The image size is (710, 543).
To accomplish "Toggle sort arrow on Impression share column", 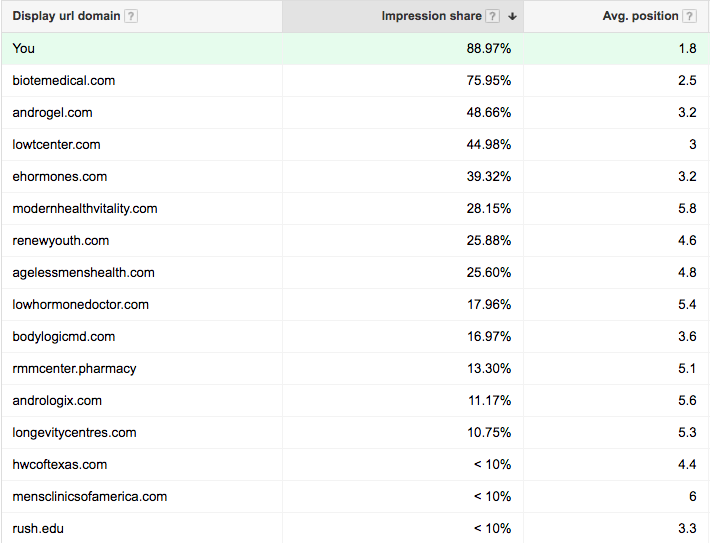I will (x=512, y=17).
